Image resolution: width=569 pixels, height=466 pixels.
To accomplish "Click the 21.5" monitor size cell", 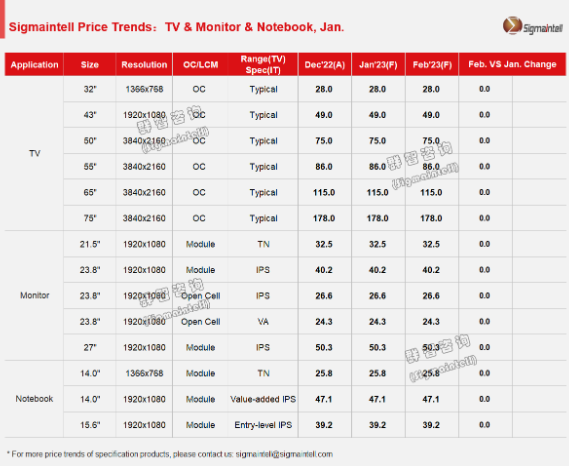I will 90,244.
